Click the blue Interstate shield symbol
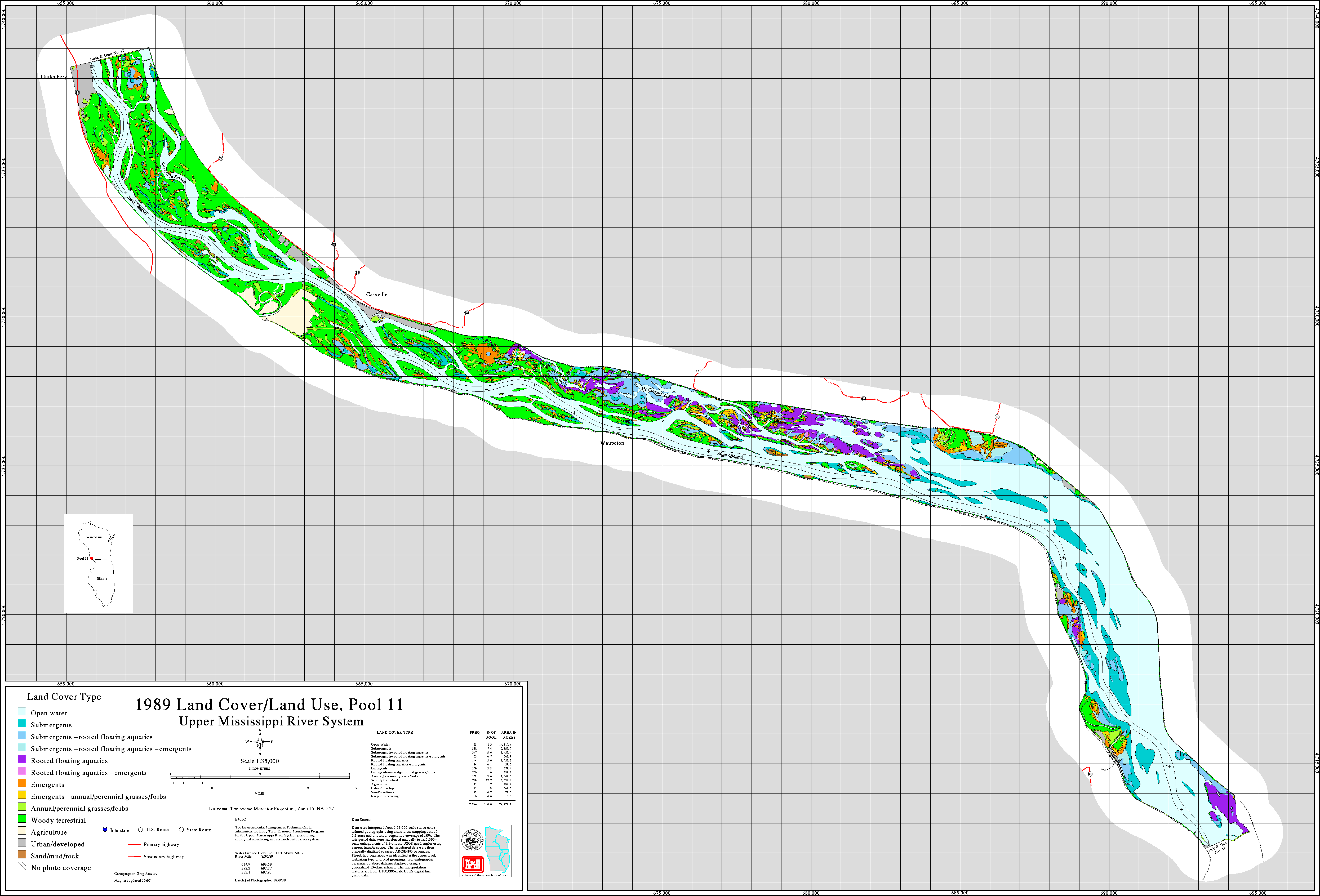Image resolution: width=1320 pixels, height=896 pixels. tap(105, 830)
